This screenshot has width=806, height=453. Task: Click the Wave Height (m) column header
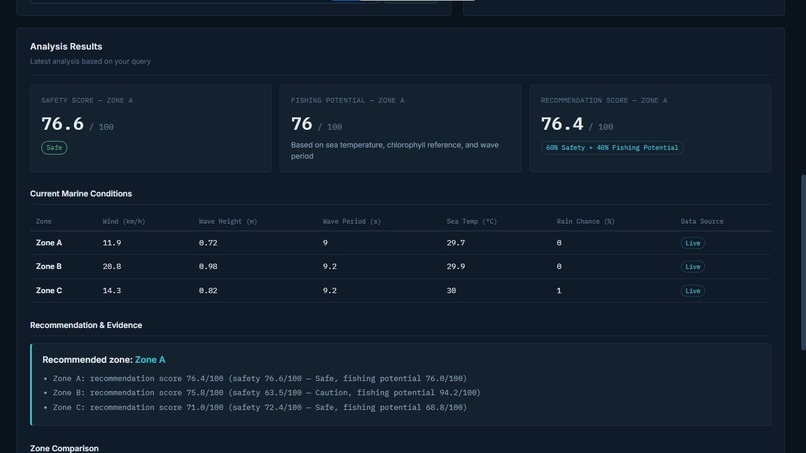(x=228, y=222)
